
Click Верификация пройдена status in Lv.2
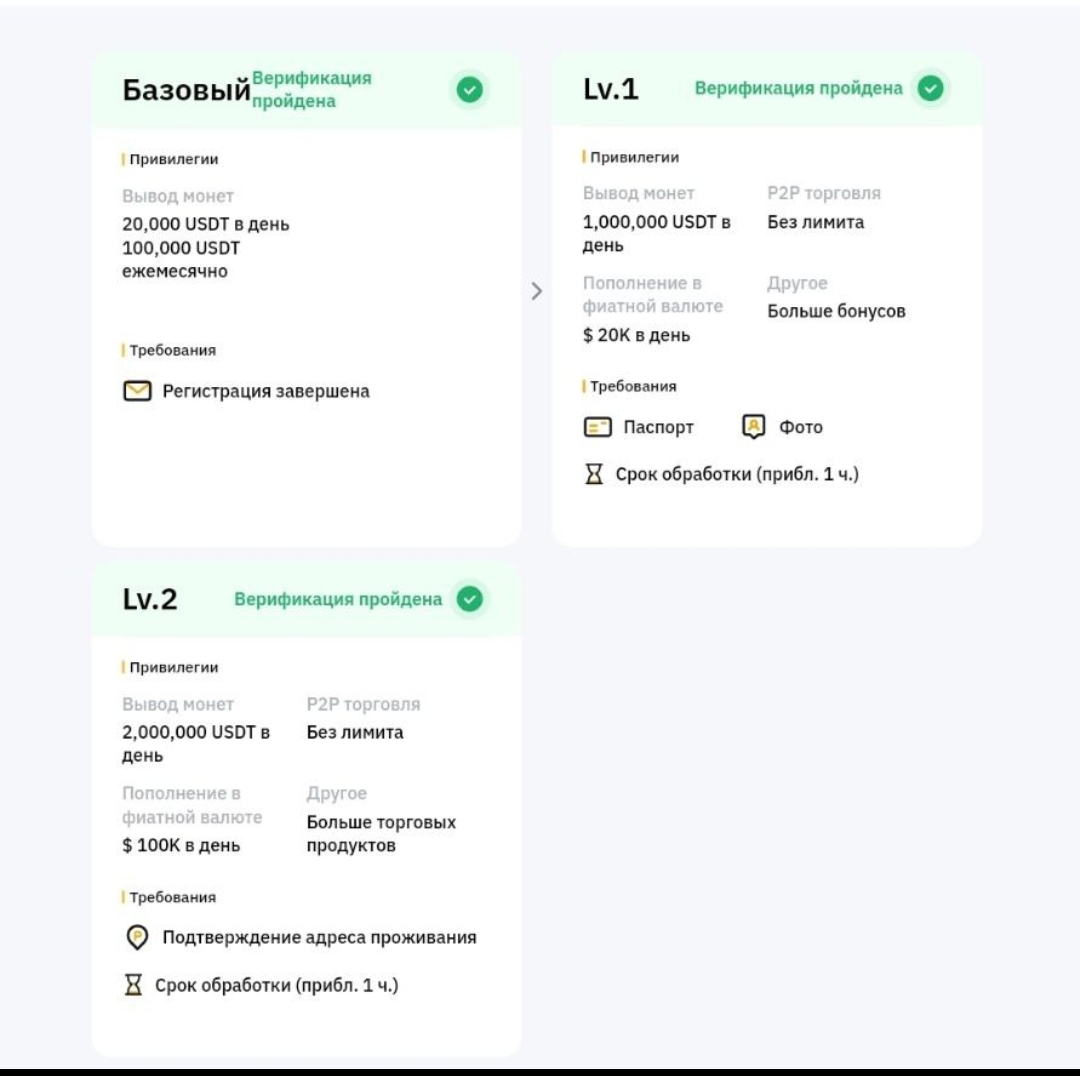pyautogui.click(x=338, y=599)
